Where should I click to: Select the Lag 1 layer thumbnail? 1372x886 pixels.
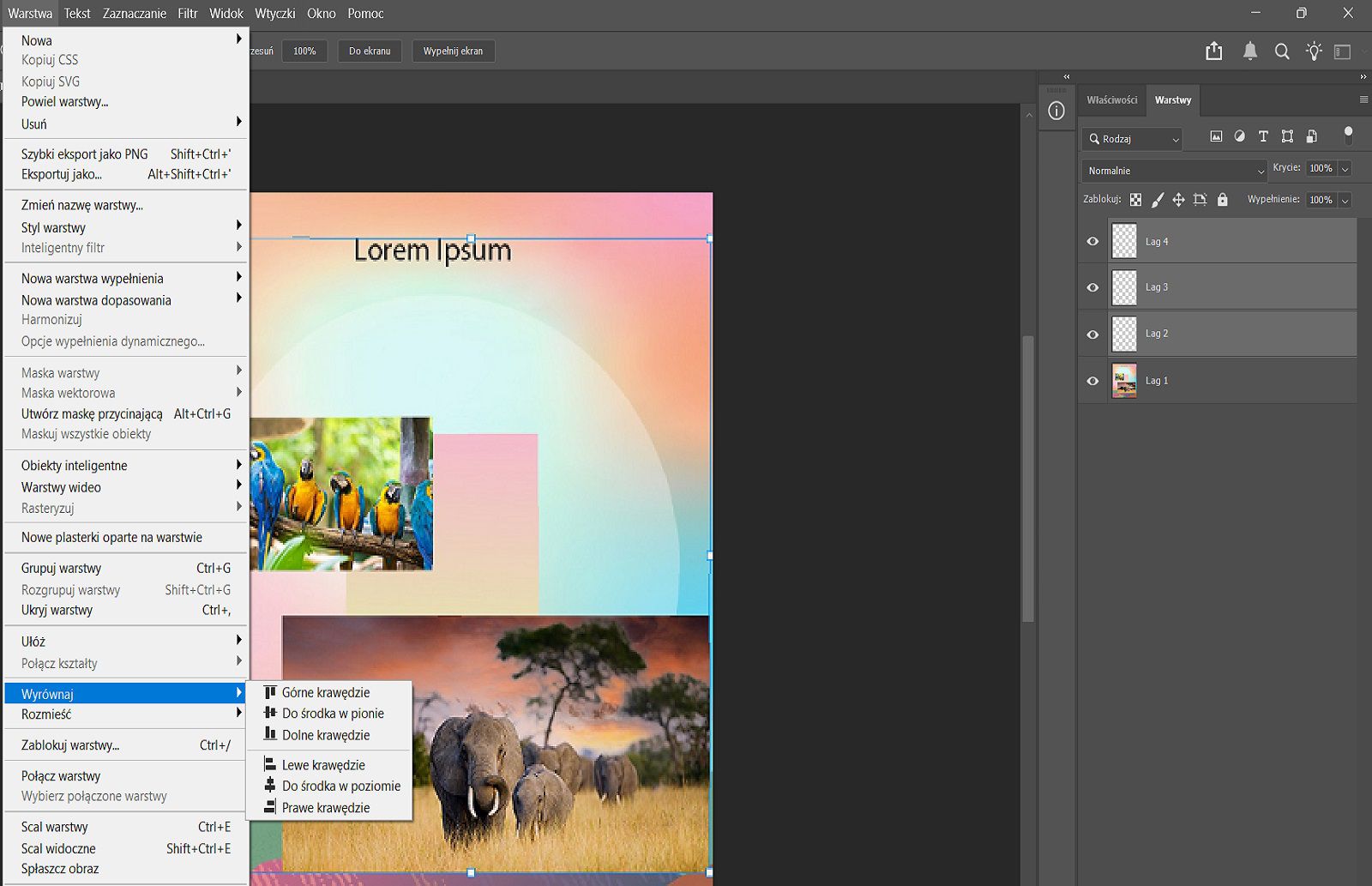point(1124,381)
